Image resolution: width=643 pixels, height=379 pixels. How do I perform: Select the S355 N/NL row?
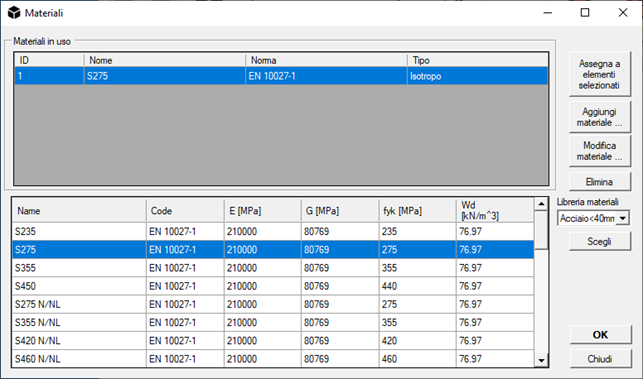(273, 322)
